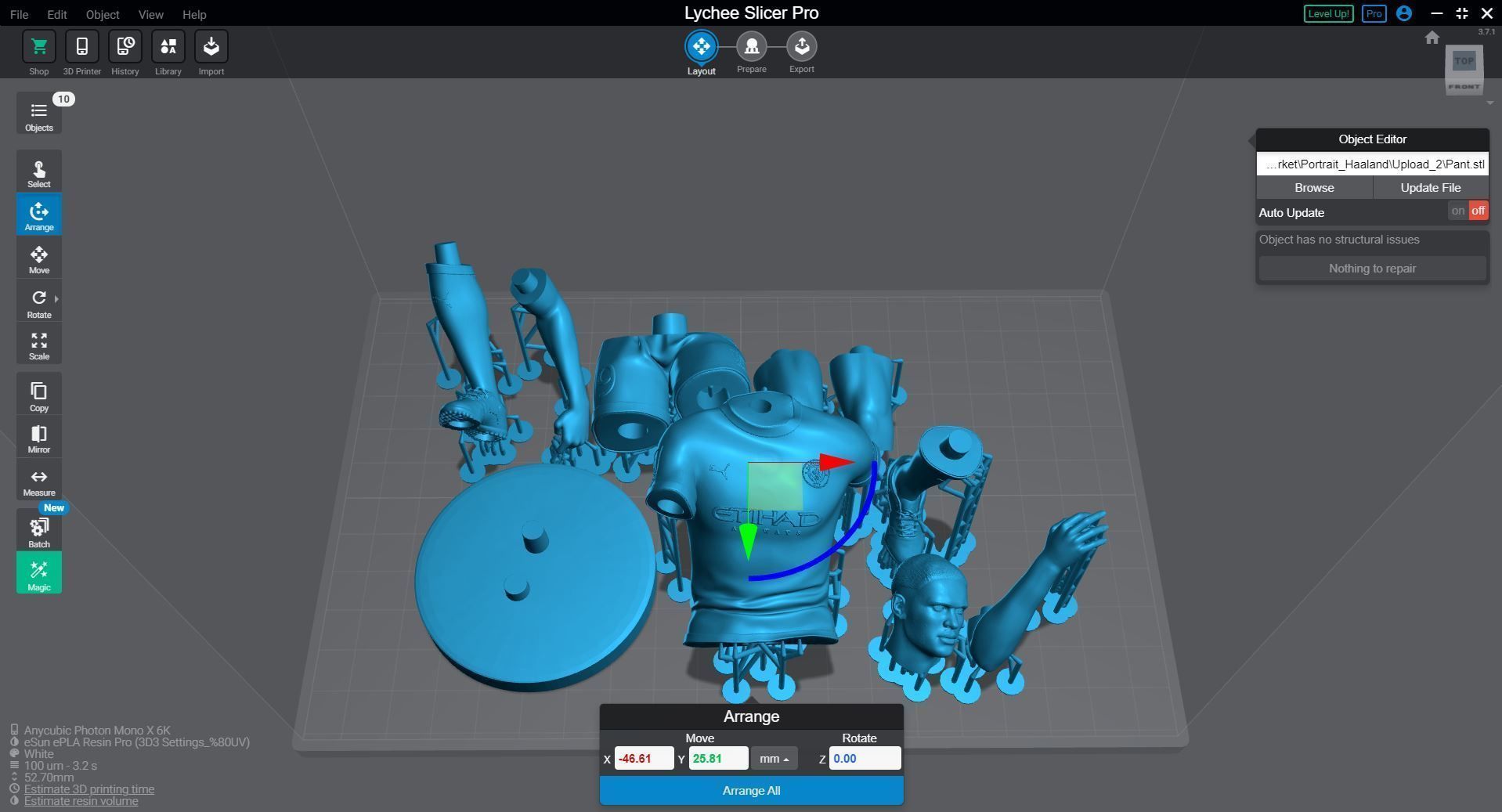Click the White resin color label
The width and height of the screenshot is (1502, 812).
(38, 754)
